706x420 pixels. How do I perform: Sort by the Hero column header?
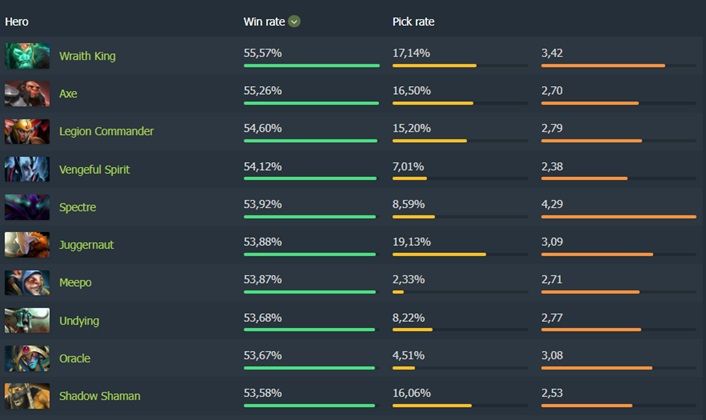coord(17,21)
